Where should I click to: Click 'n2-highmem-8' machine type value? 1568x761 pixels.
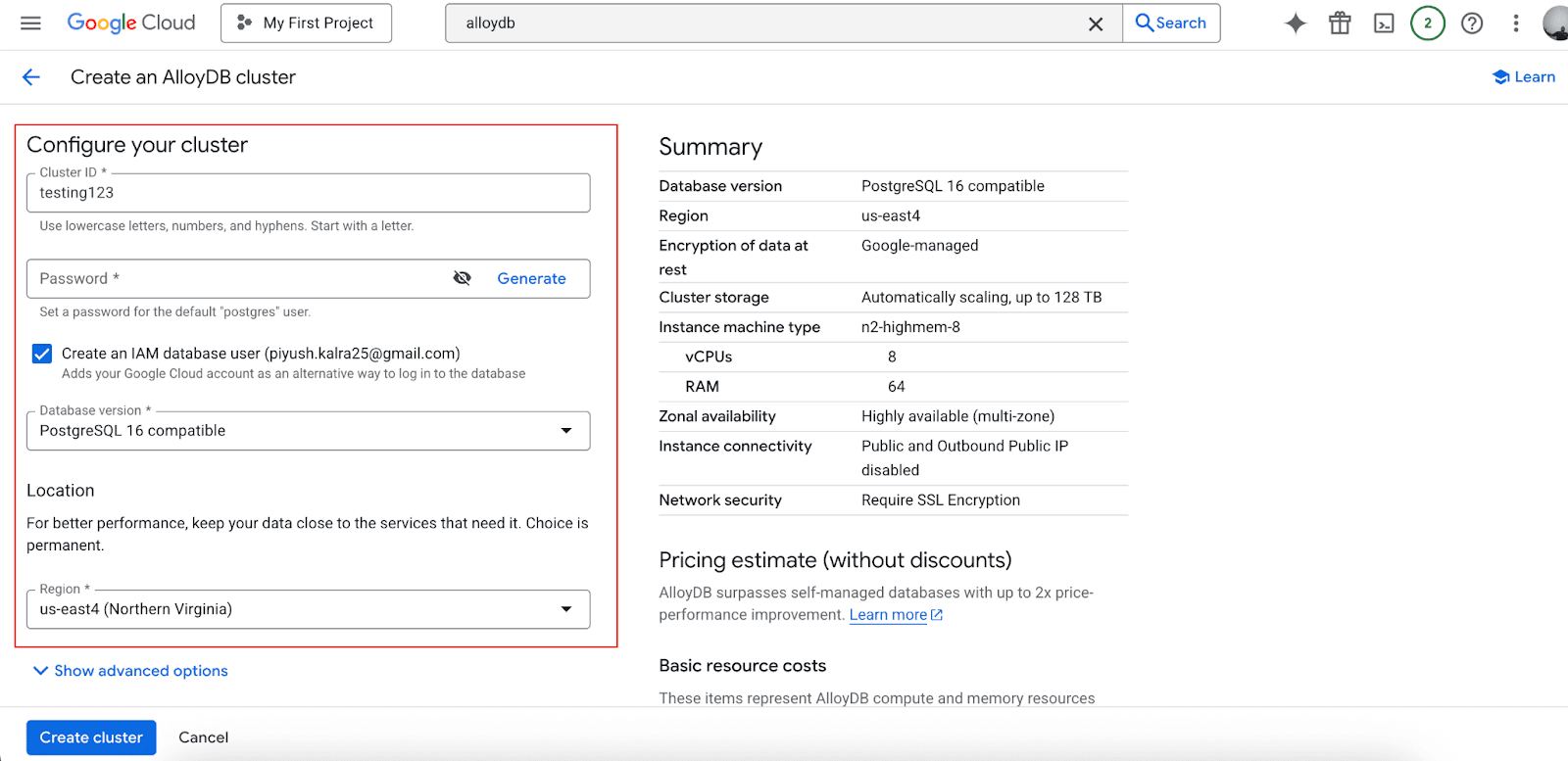(910, 327)
